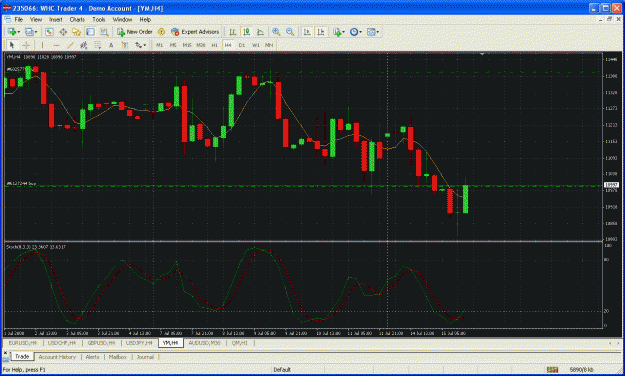This screenshot has width=625, height=376.
Task: Open the Charts menu
Action: 77,19
